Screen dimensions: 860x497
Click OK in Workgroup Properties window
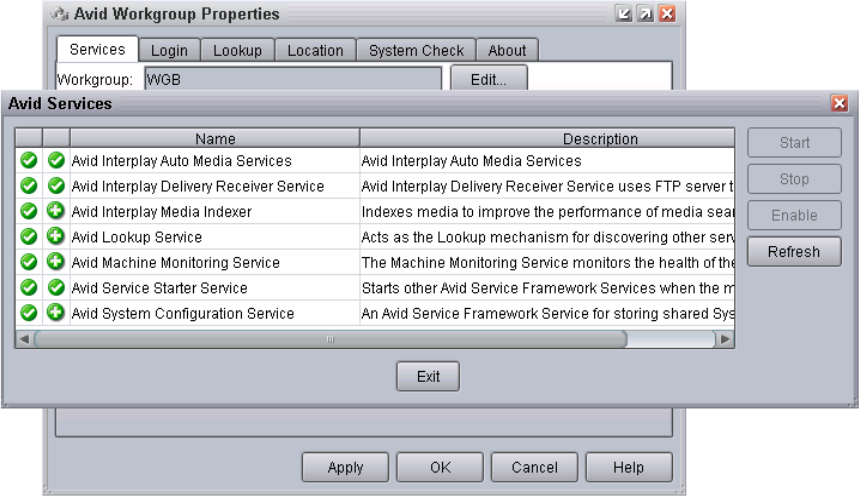pos(440,467)
